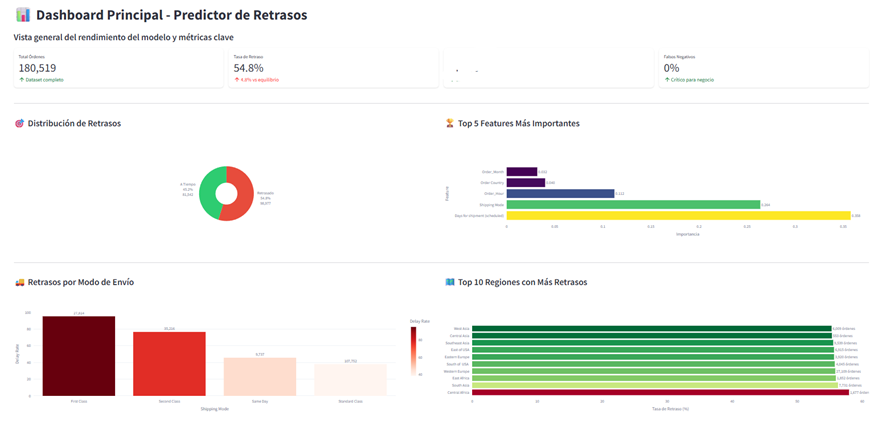Click the Same Day light pink bar
This screenshot has width=886, height=433.
point(259,376)
